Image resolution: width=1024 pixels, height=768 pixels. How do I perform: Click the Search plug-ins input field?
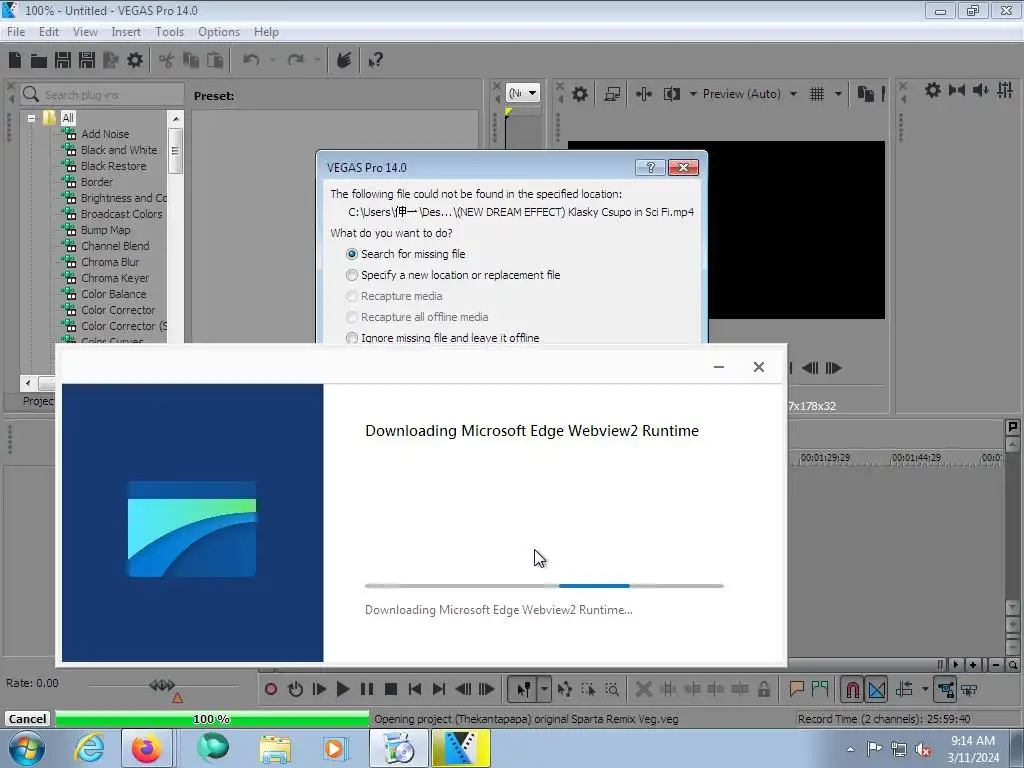pyautogui.click(x=103, y=95)
